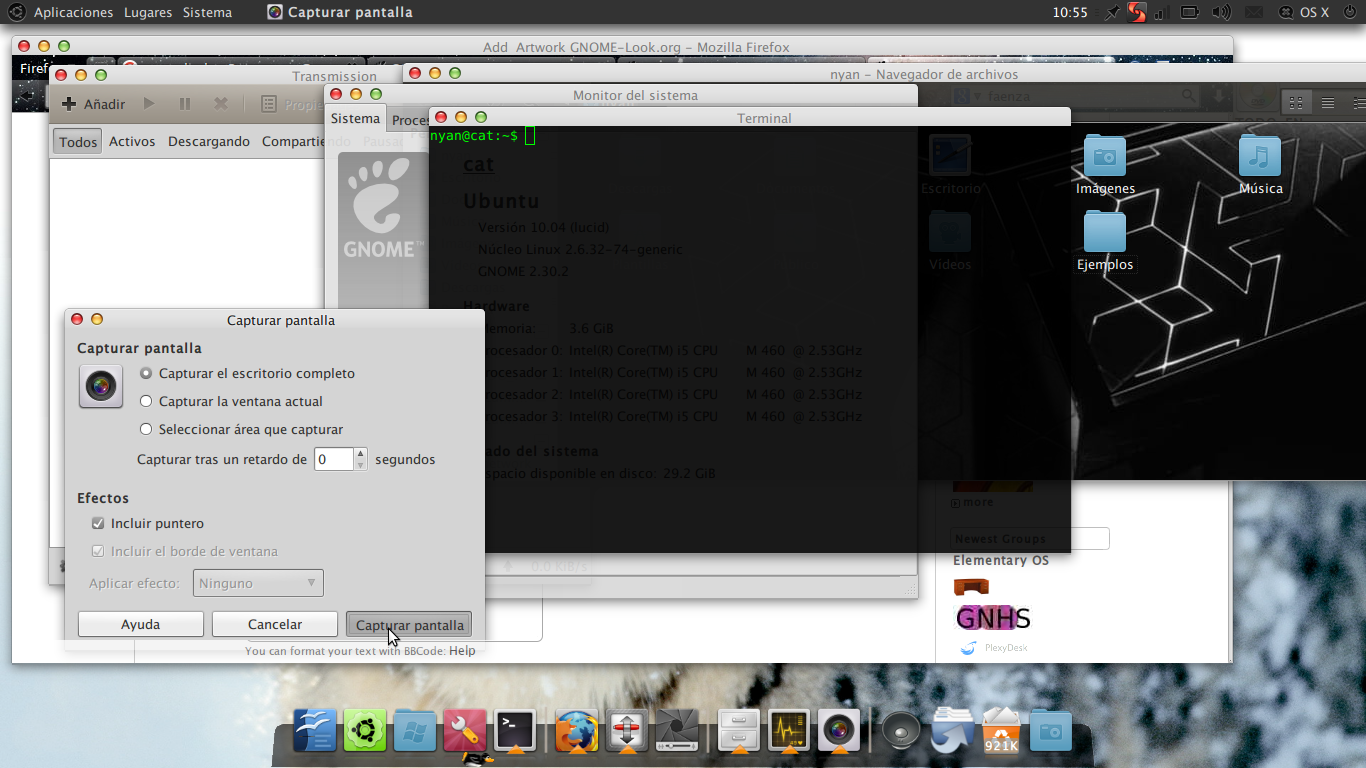Click the BBCode Help link in Firefox
This screenshot has height=768, width=1366.
tap(462, 650)
